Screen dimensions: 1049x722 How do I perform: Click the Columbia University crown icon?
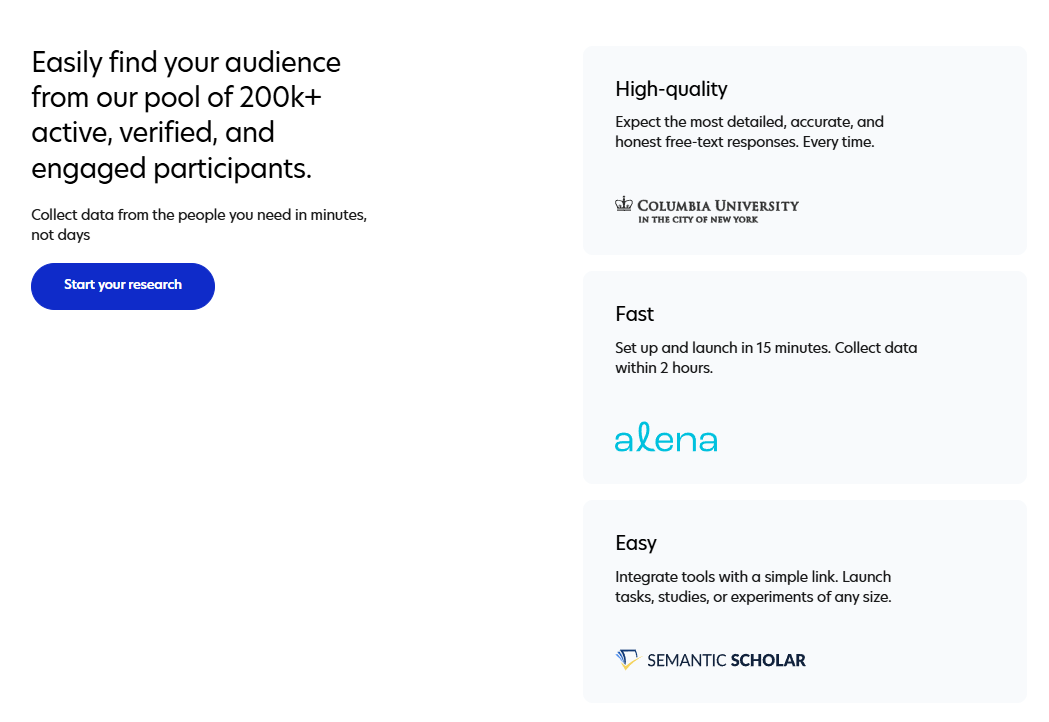624,203
